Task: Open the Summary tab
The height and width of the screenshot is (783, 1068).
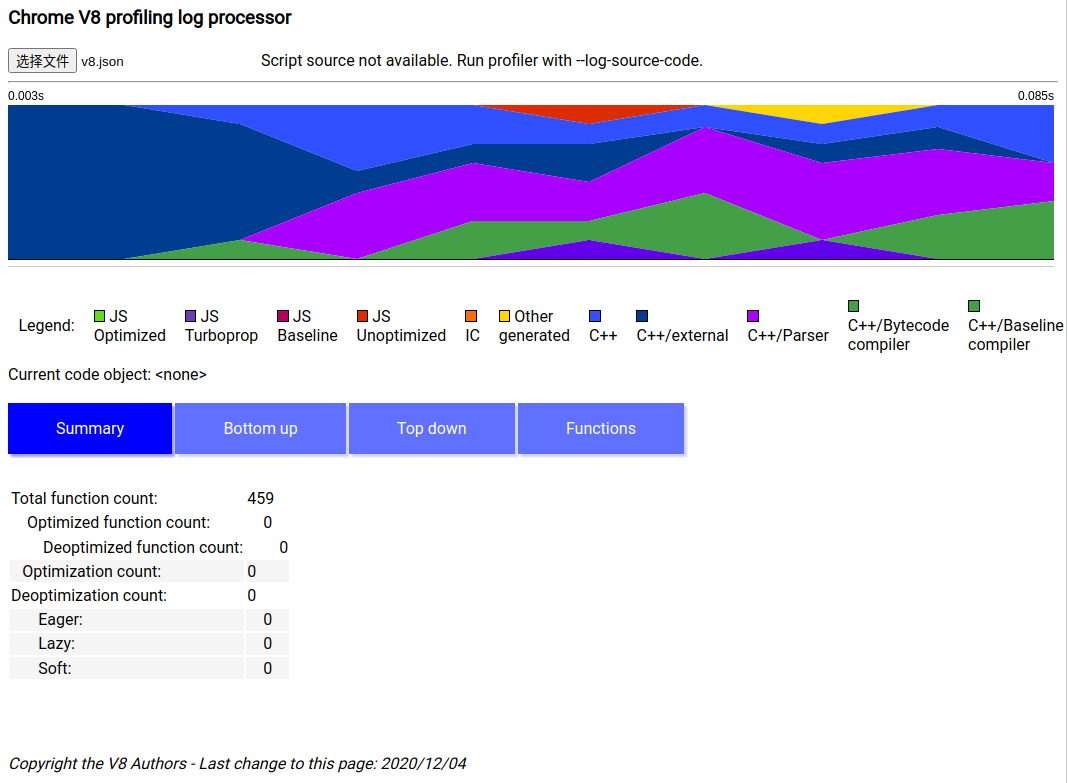Action: pos(90,428)
